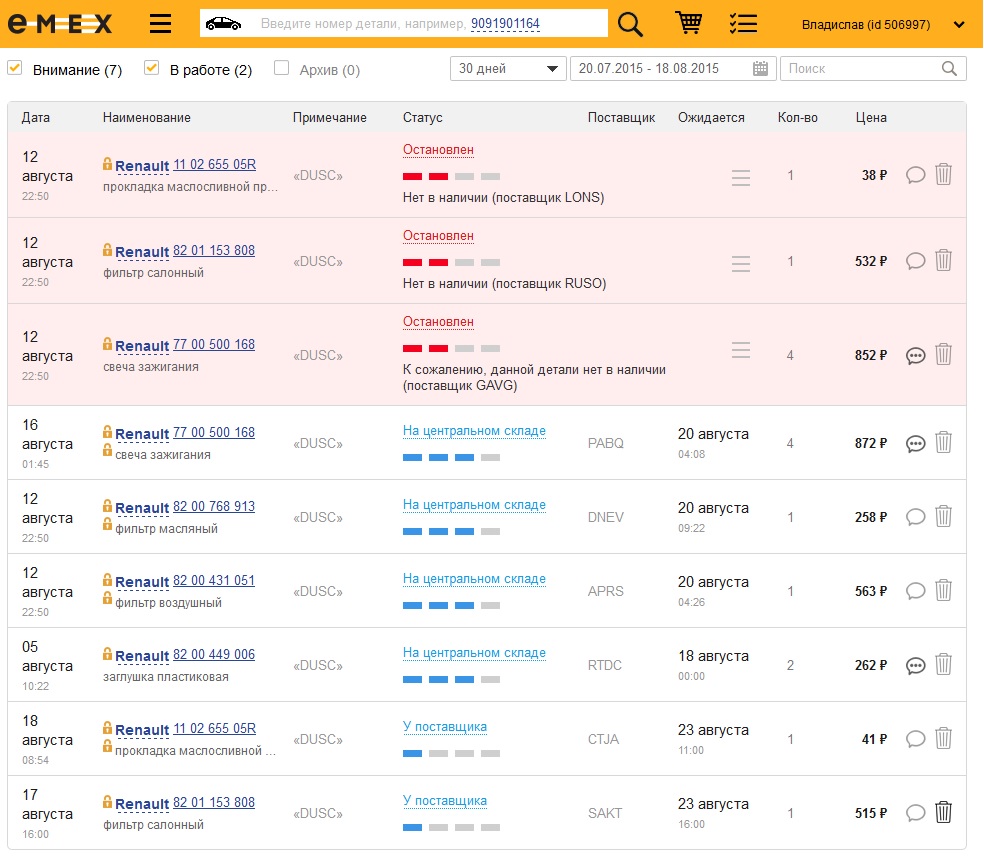Image resolution: width=984 pixels, height=858 pixels.
Task: Sort by the Цена column header
Action: (x=871, y=117)
